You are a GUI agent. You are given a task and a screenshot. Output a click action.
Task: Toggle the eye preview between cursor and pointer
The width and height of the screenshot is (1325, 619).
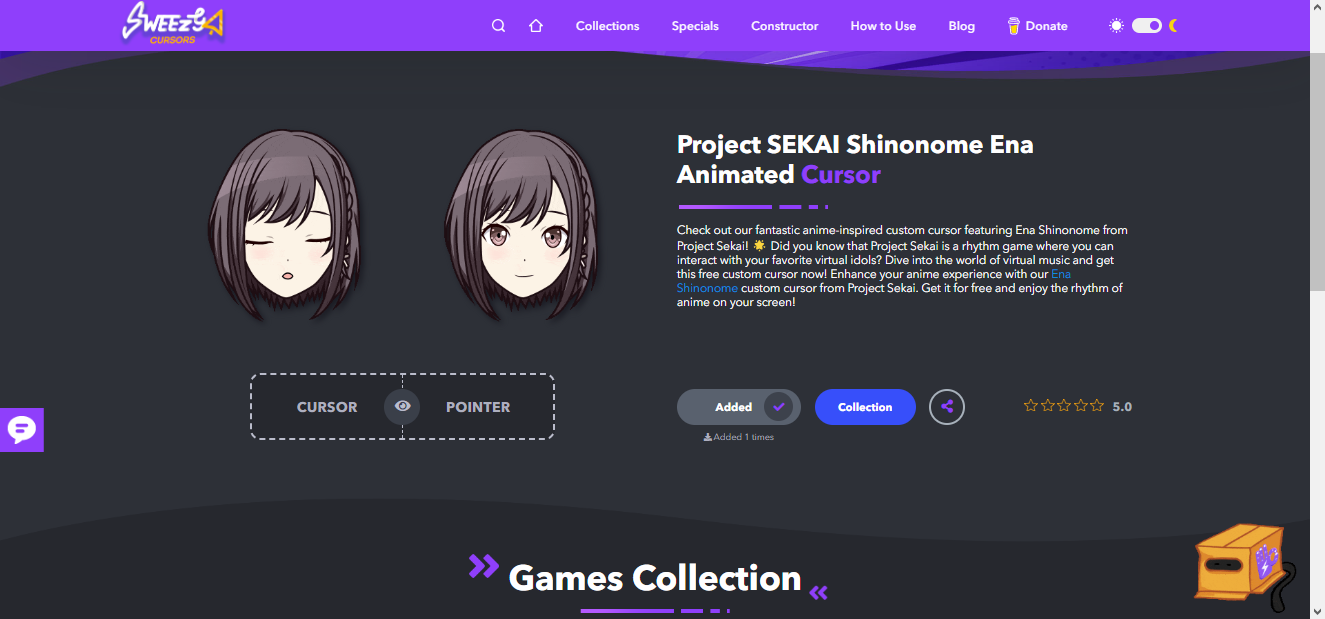pyautogui.click(x=402, y=407)
